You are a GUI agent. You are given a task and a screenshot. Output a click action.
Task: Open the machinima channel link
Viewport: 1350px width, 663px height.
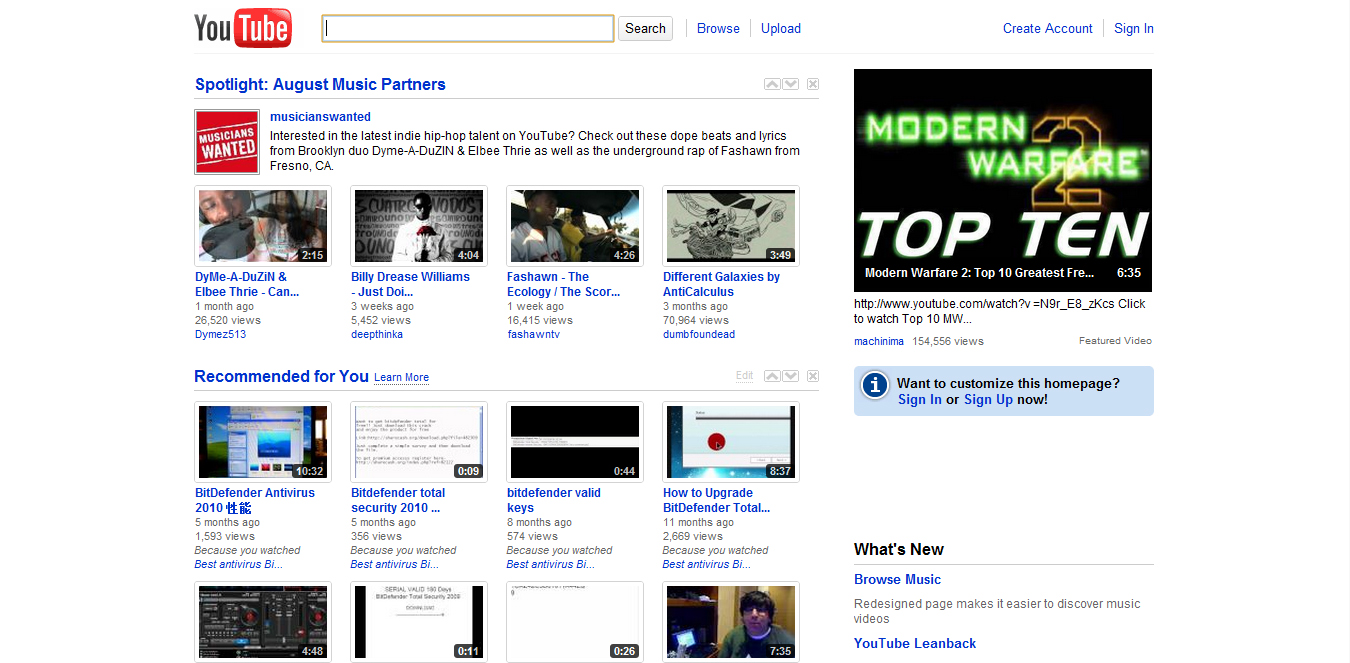point(879,341)
